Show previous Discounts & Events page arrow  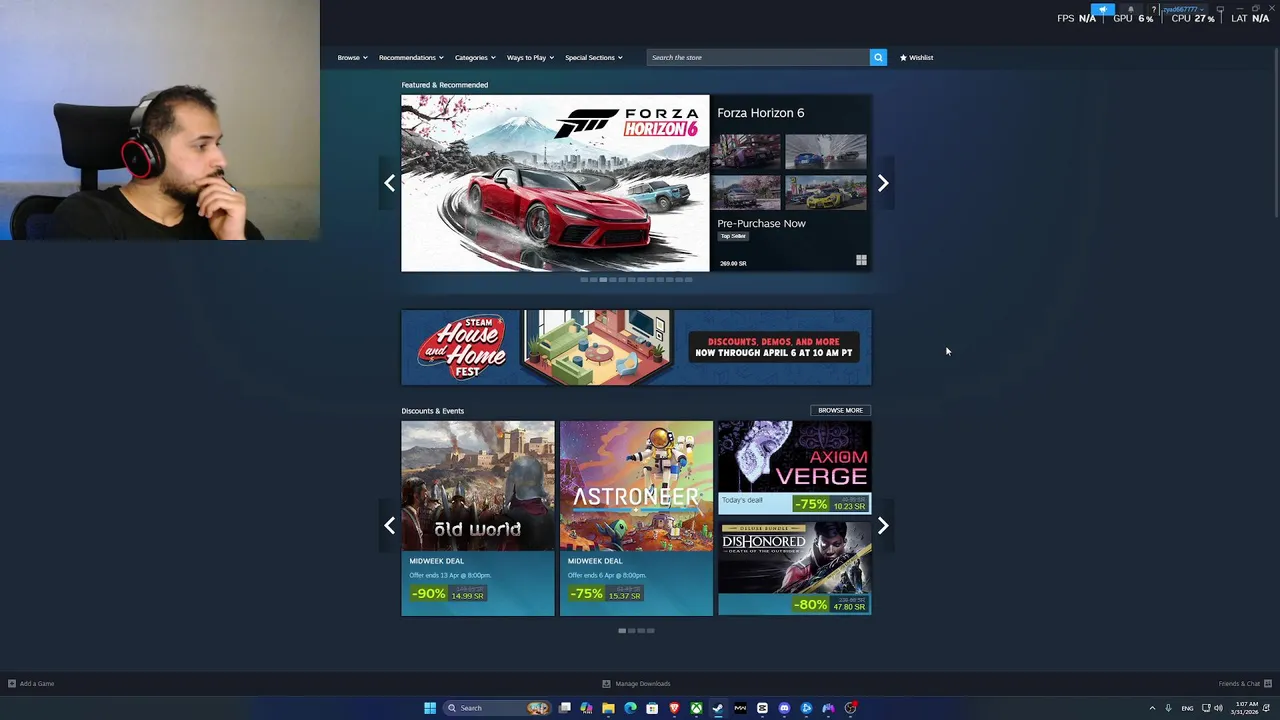[x=390, y=526]
